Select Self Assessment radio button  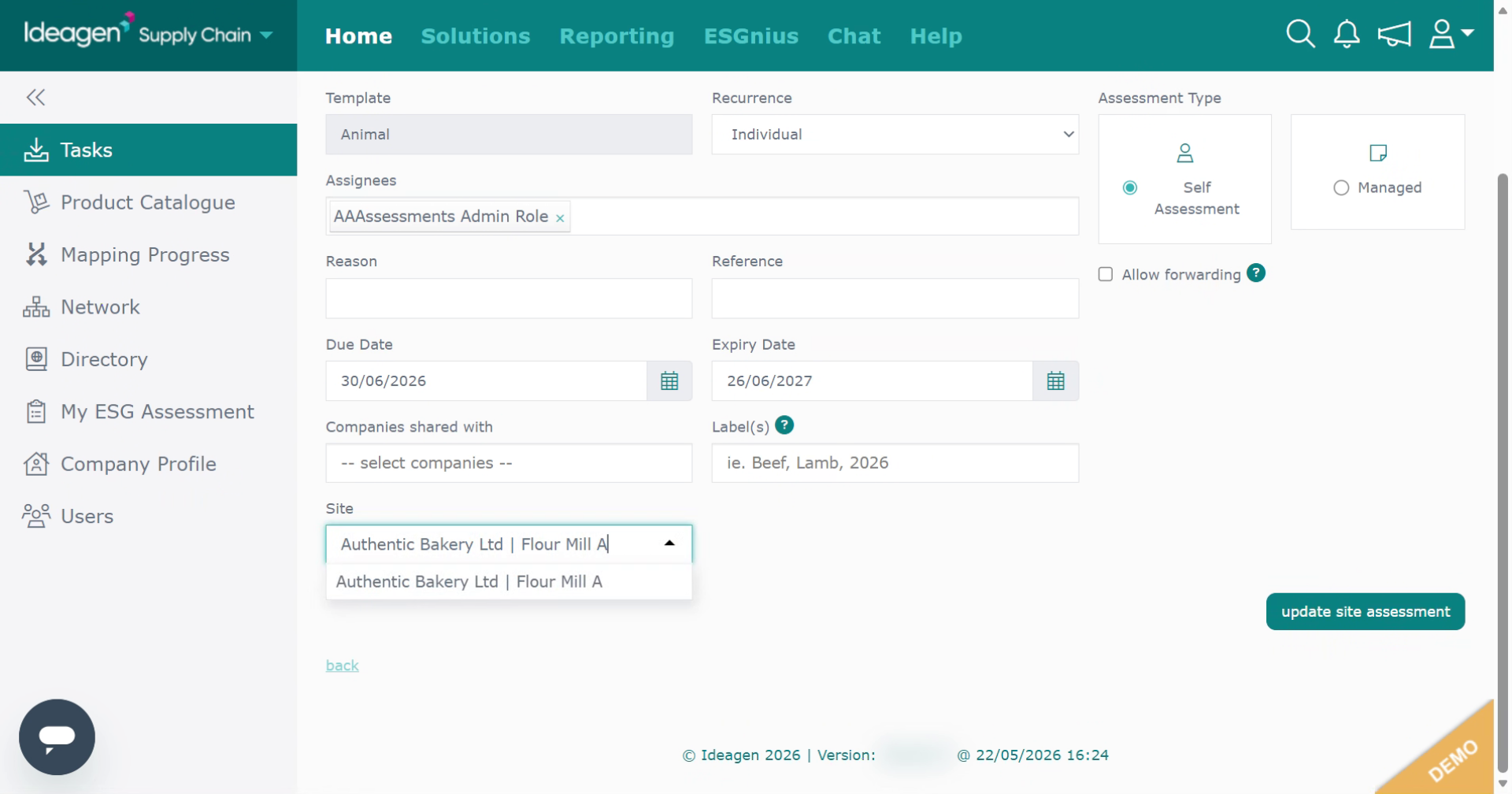point(1130,187)
